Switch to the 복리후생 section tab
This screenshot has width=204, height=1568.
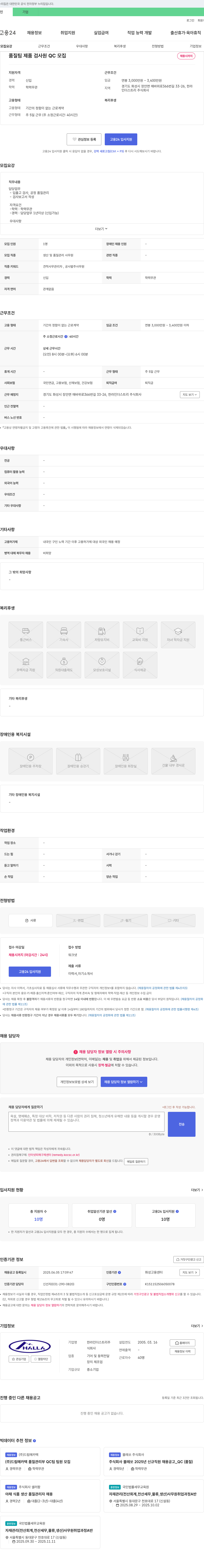pyautogui.click(x=120, y=46)
